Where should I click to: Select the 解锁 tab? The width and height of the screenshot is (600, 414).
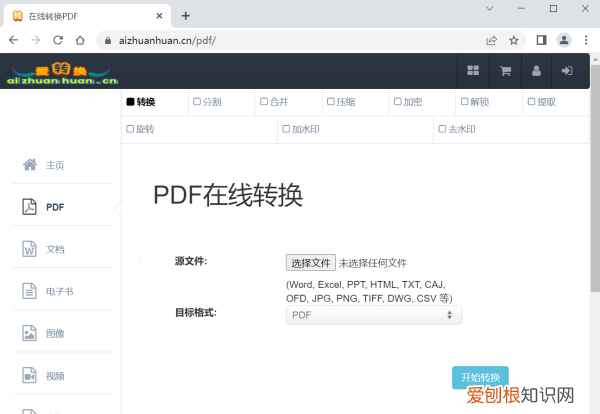tap(489, 102)
